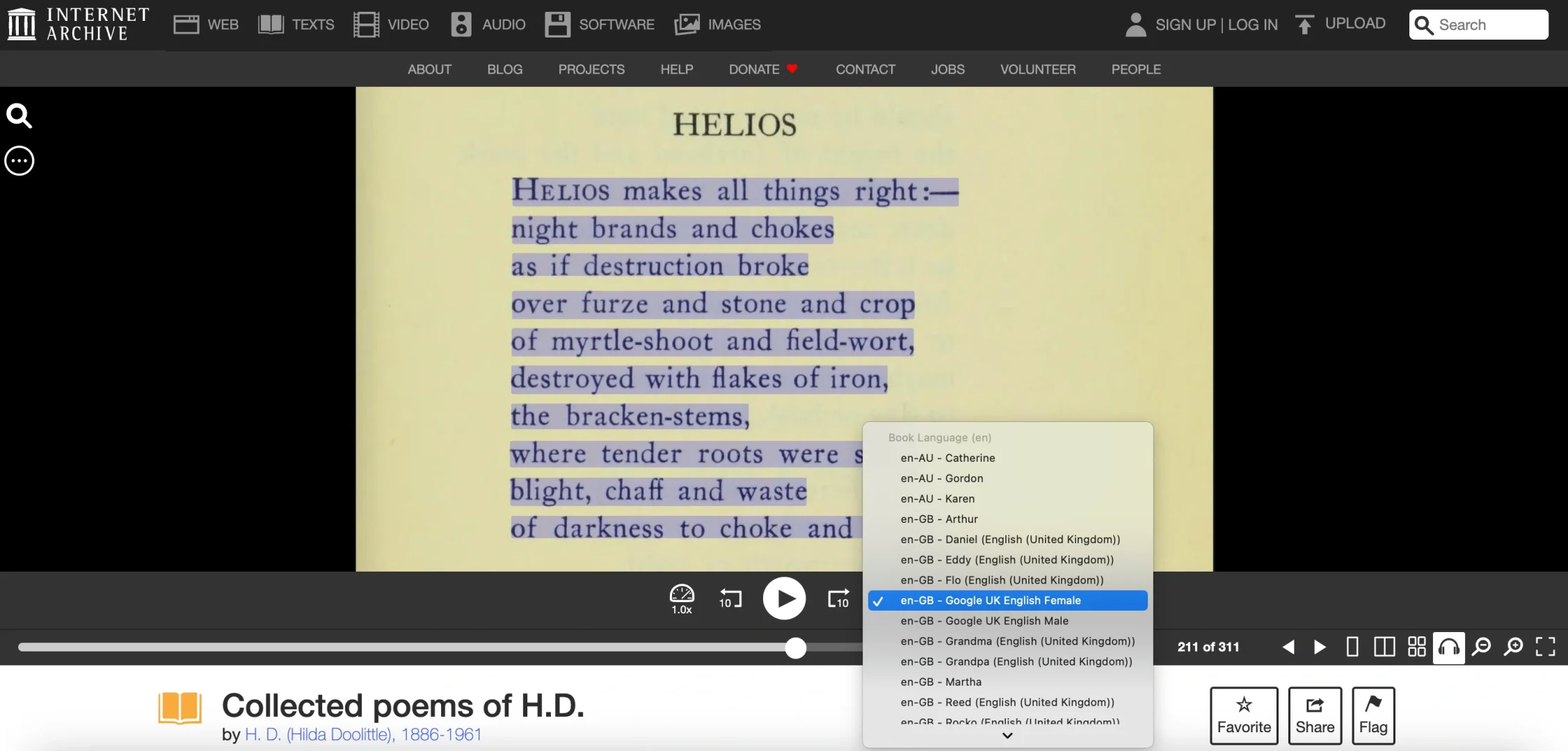Select voice en-AU - Gordon
This screenshot has height=751, width=1568.
(x=1008, y=478)
